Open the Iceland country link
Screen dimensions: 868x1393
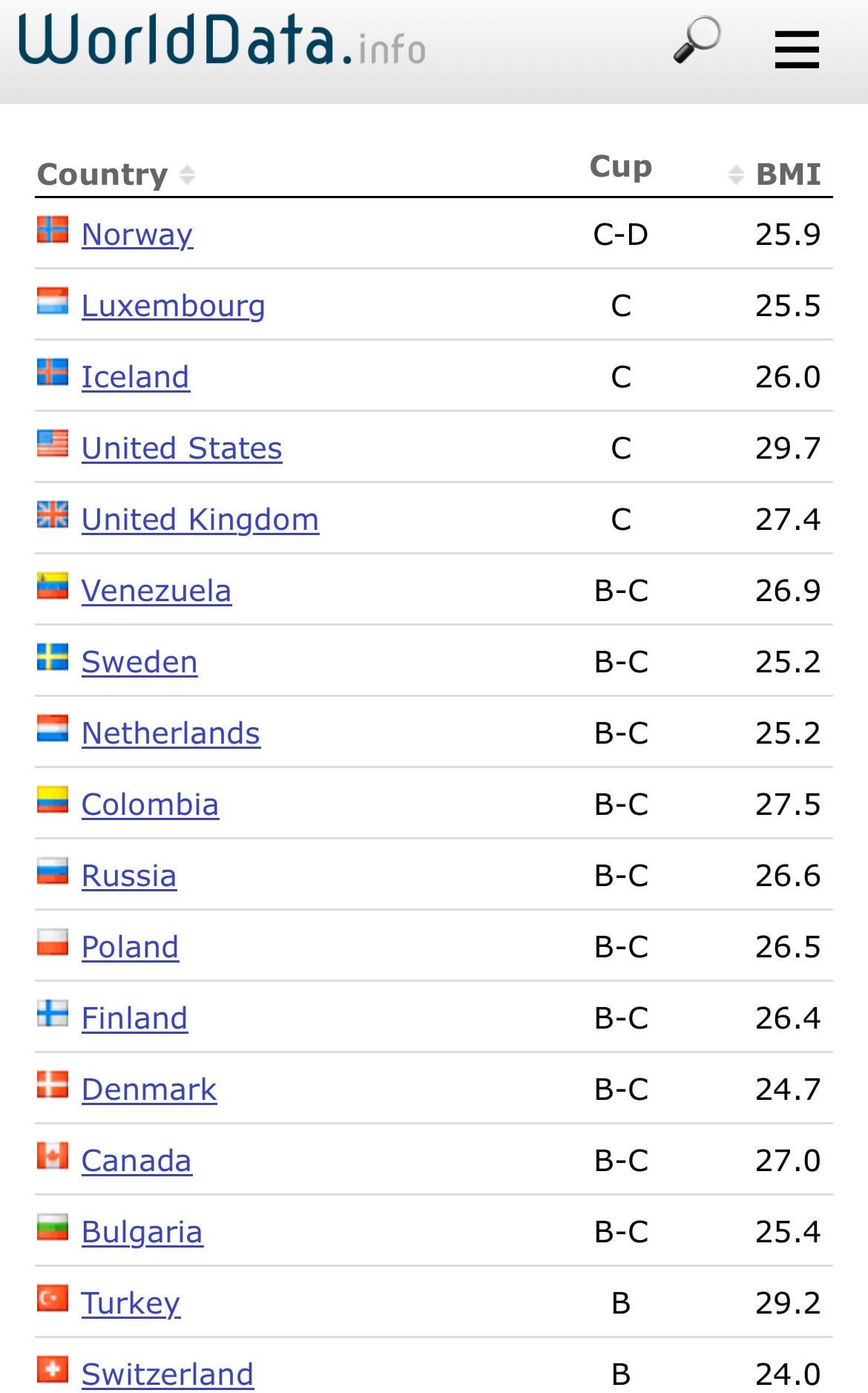[135, 377]
